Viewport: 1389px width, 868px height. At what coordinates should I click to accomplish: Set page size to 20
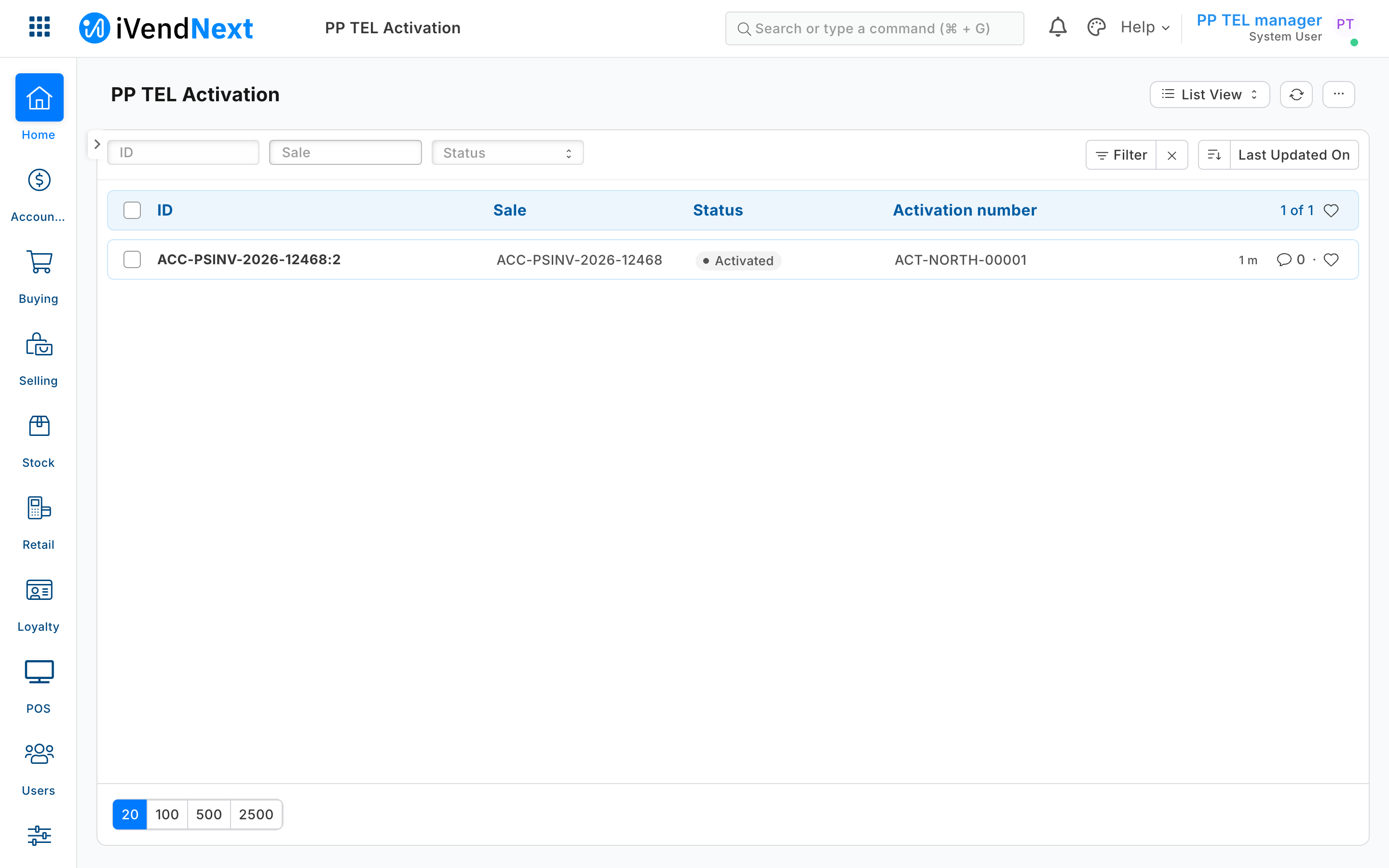point(130,814)
